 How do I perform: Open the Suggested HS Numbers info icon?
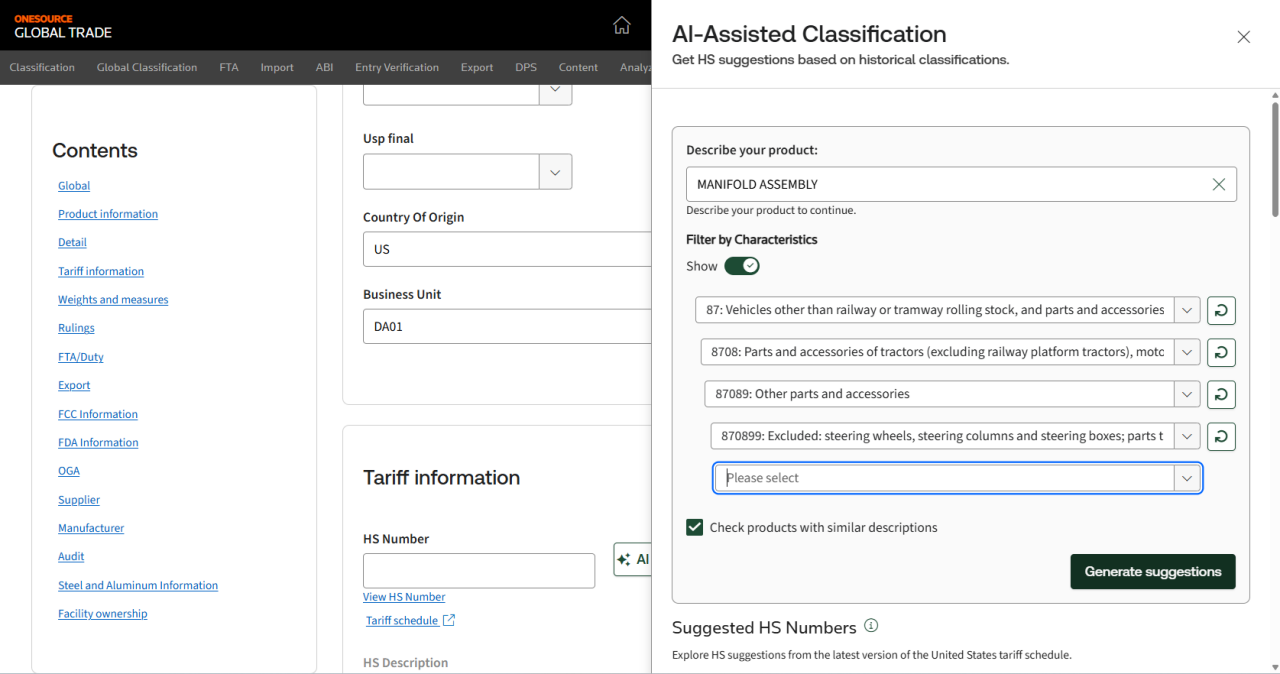871,626
